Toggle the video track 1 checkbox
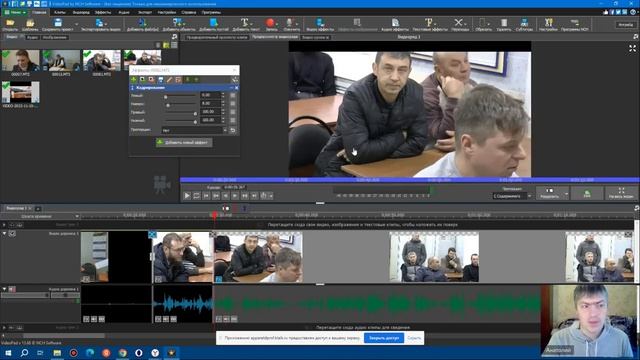This screenshot has width=640, height=360. click(x=12, y=233)
